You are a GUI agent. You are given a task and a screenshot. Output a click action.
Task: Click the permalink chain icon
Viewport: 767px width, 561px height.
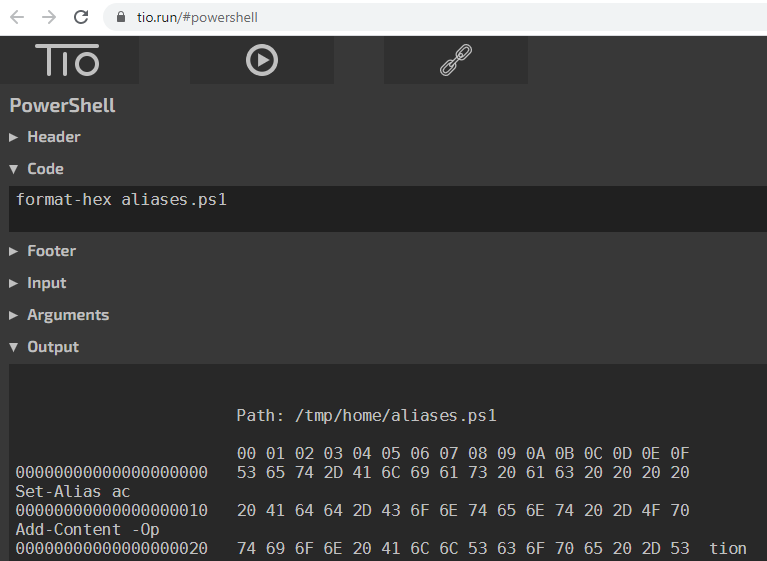456,61
